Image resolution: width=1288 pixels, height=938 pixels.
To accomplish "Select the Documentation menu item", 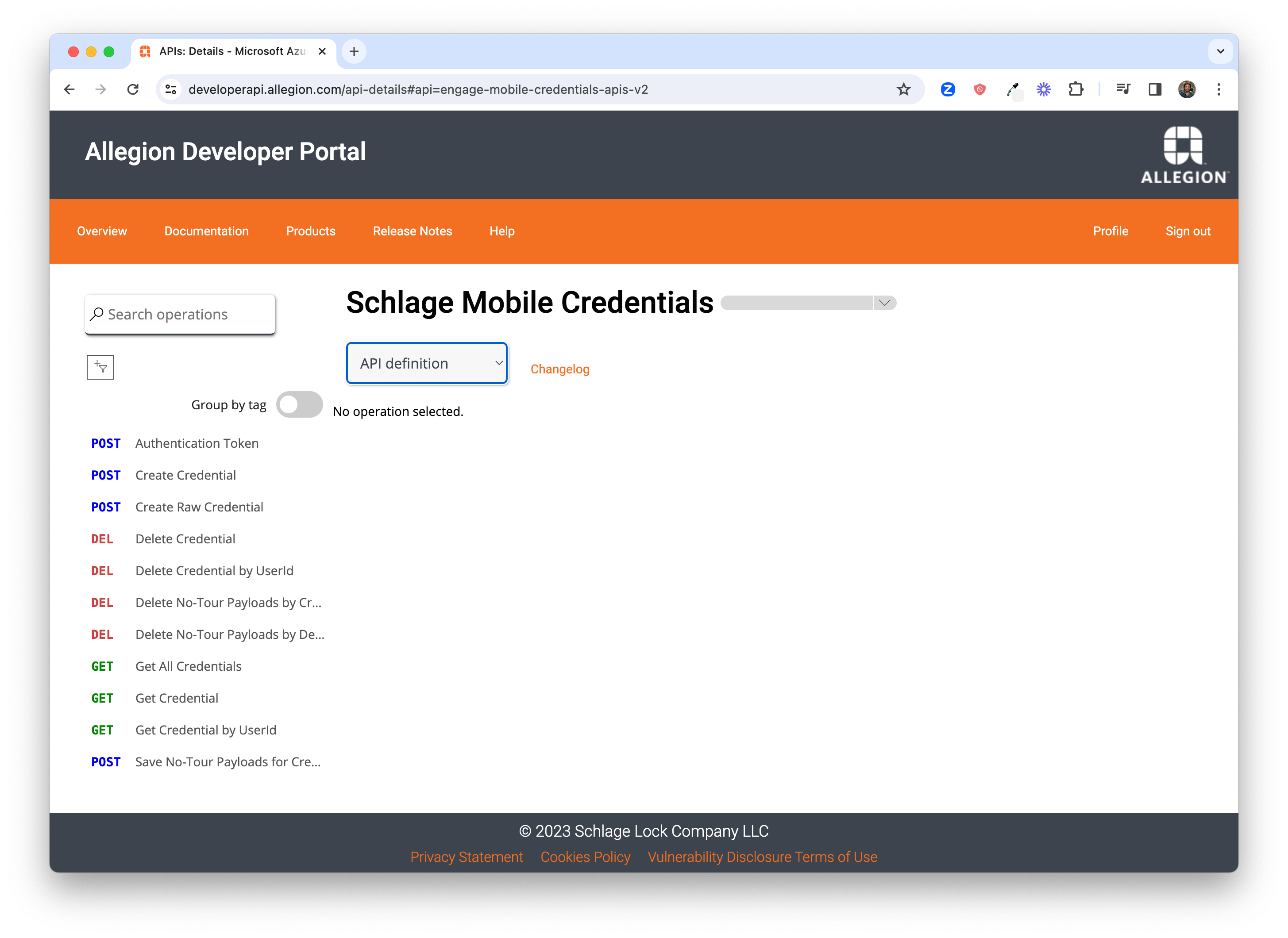I will coord(206,231).
